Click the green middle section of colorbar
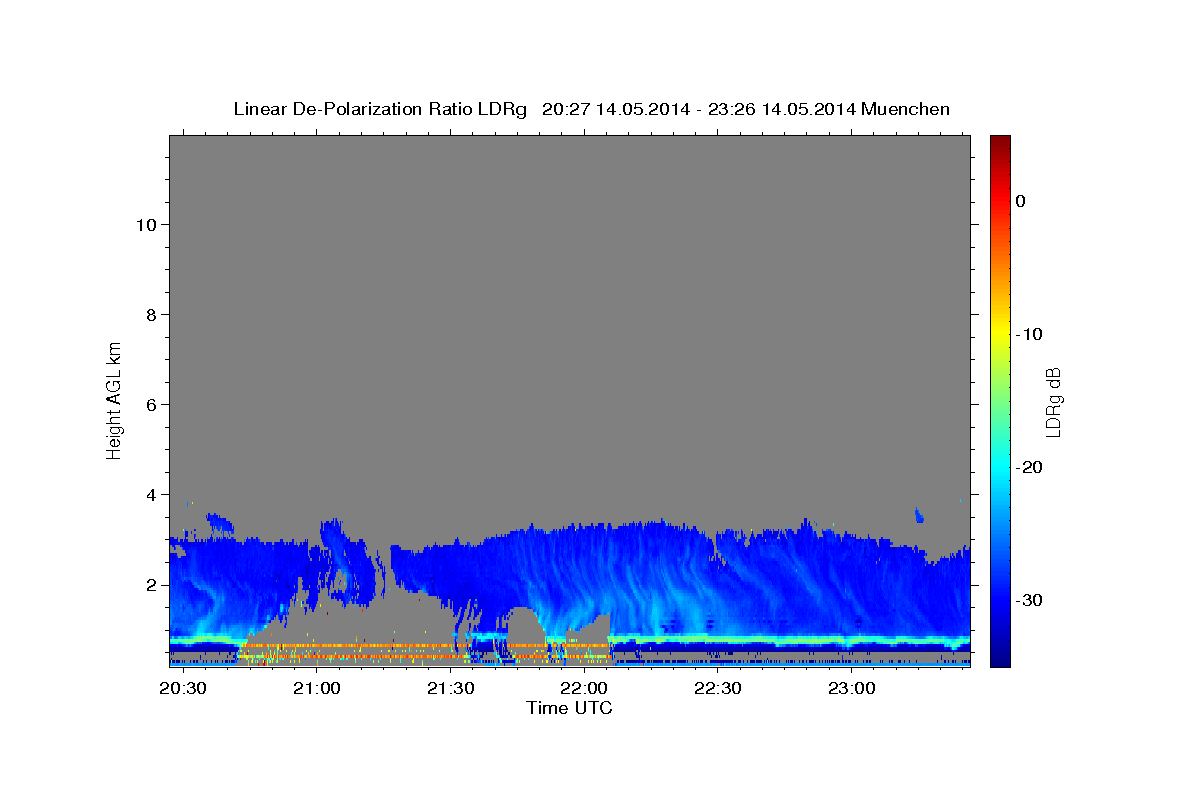The image size is (1200, 800). 1000,400
